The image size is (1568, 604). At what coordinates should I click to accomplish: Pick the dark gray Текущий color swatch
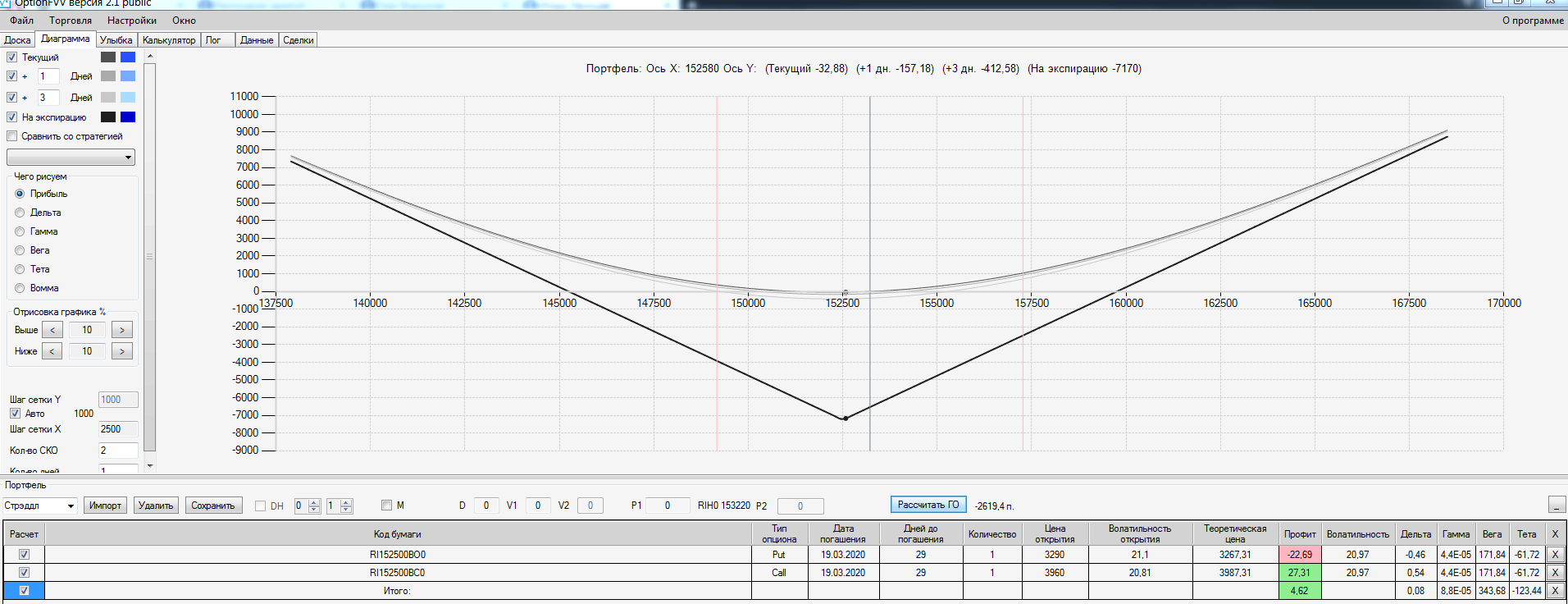tap(108, 57)
